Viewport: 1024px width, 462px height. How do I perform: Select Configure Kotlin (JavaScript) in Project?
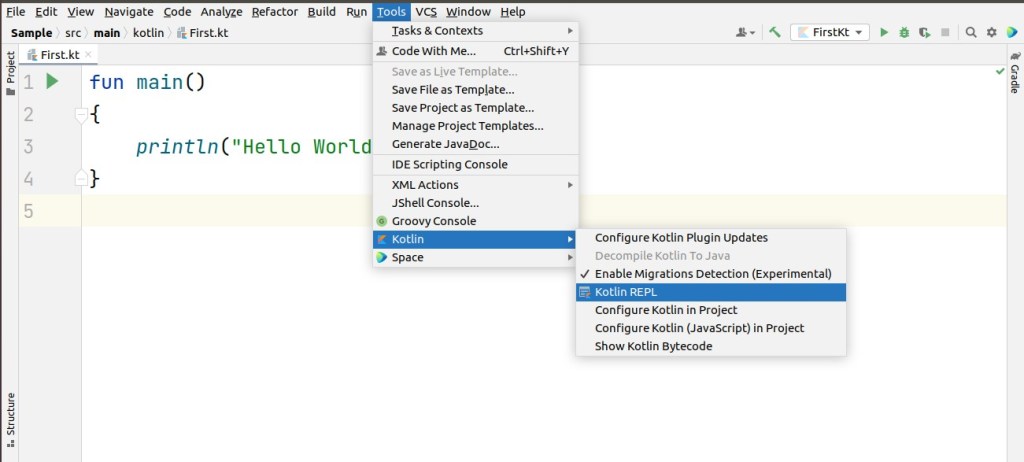point(711,328)
